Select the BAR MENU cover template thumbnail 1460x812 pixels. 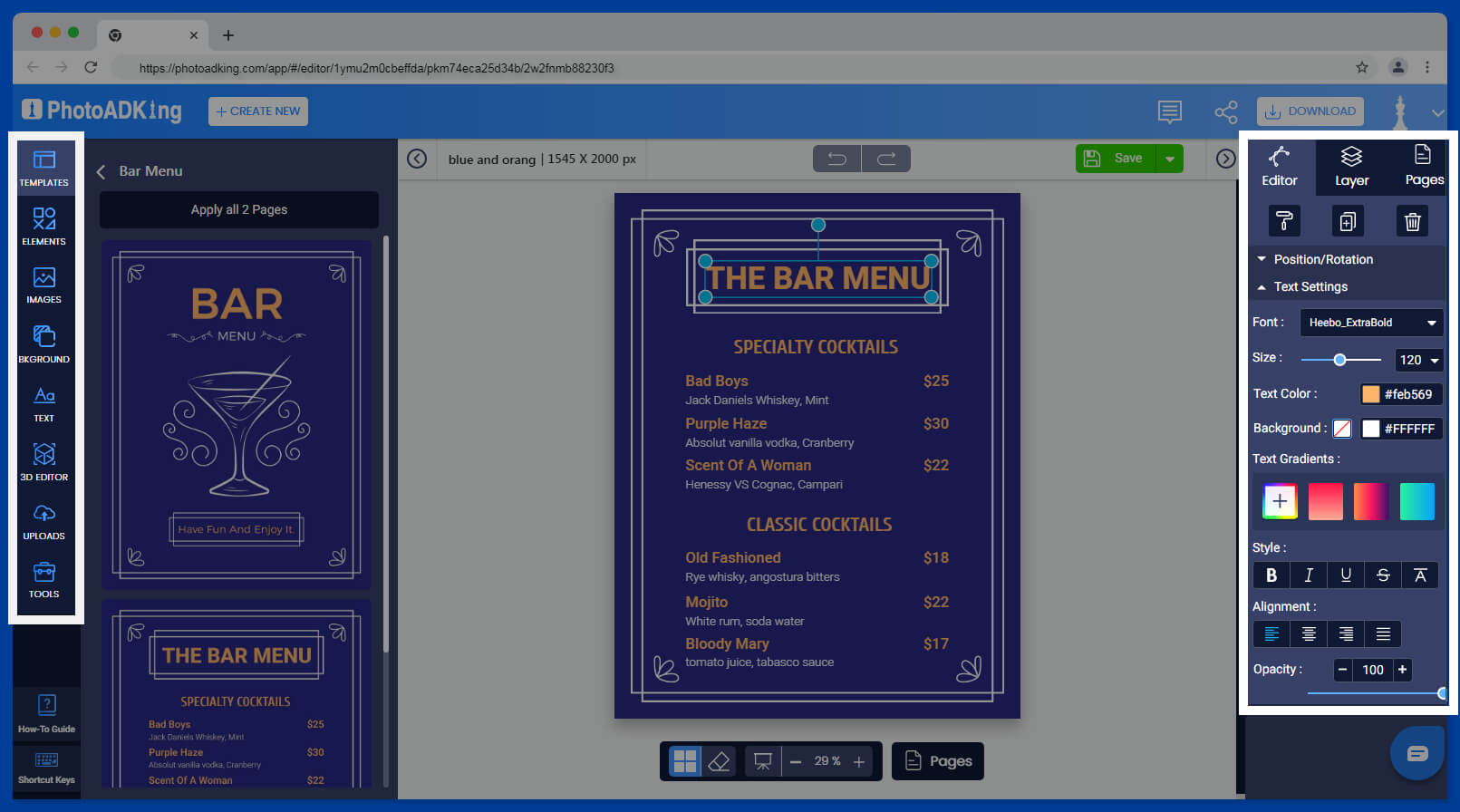[237, 415]
